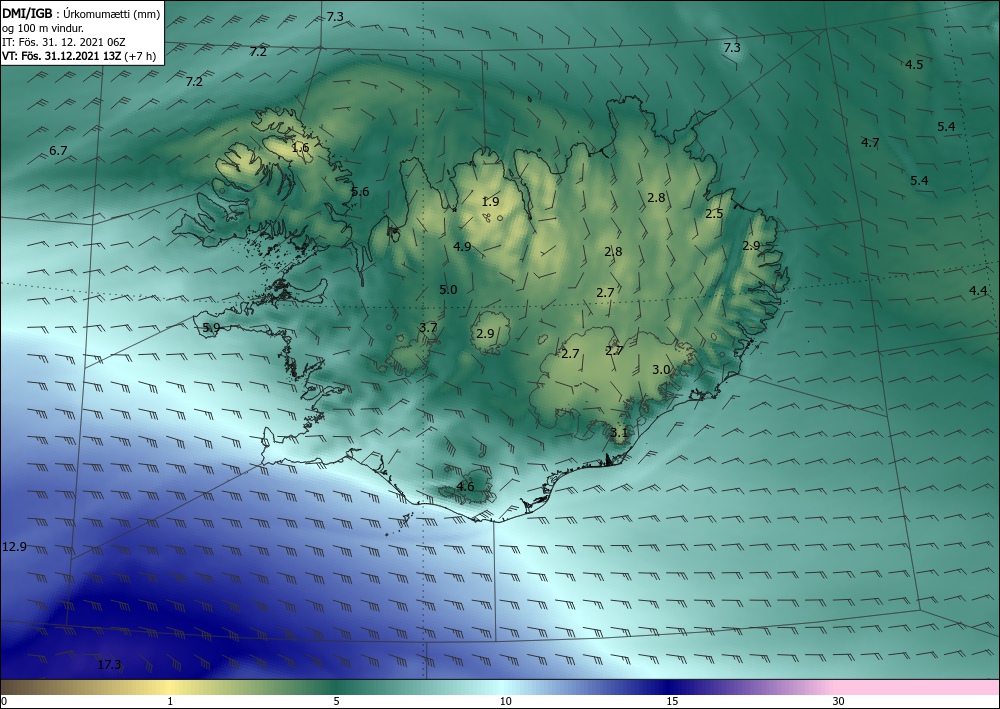1000x709 pixels.
Task: Click the 4.7 value off the northeast coast
Action: 871,143
